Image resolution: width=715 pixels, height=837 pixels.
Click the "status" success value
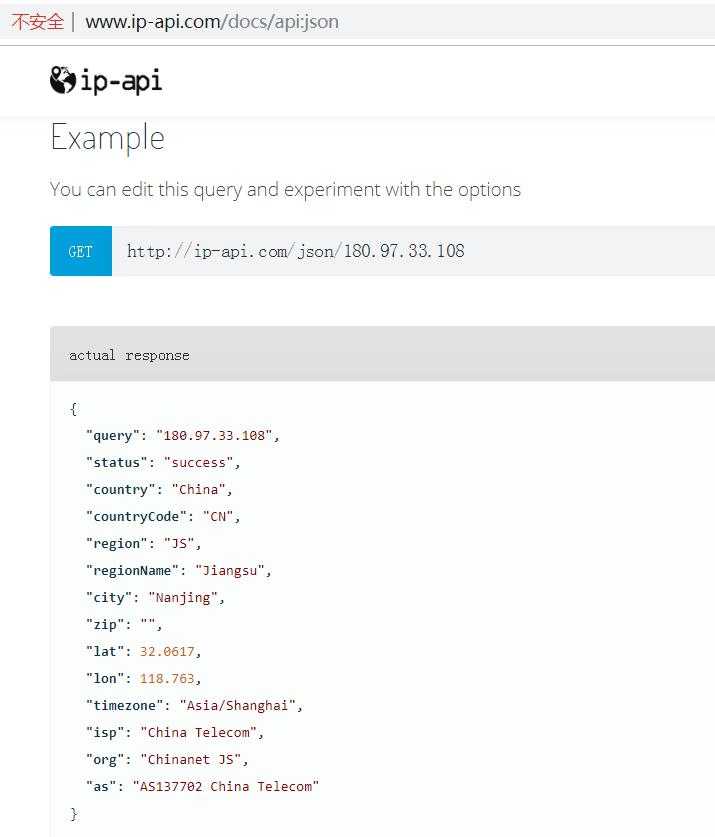point(199,462)
